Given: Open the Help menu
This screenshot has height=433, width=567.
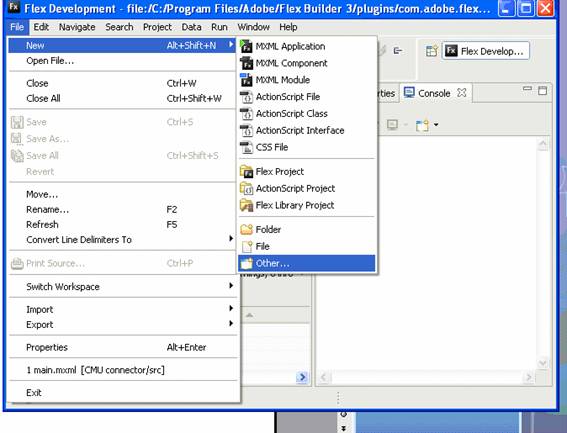Looking at the screenshot, I should 288,27.
